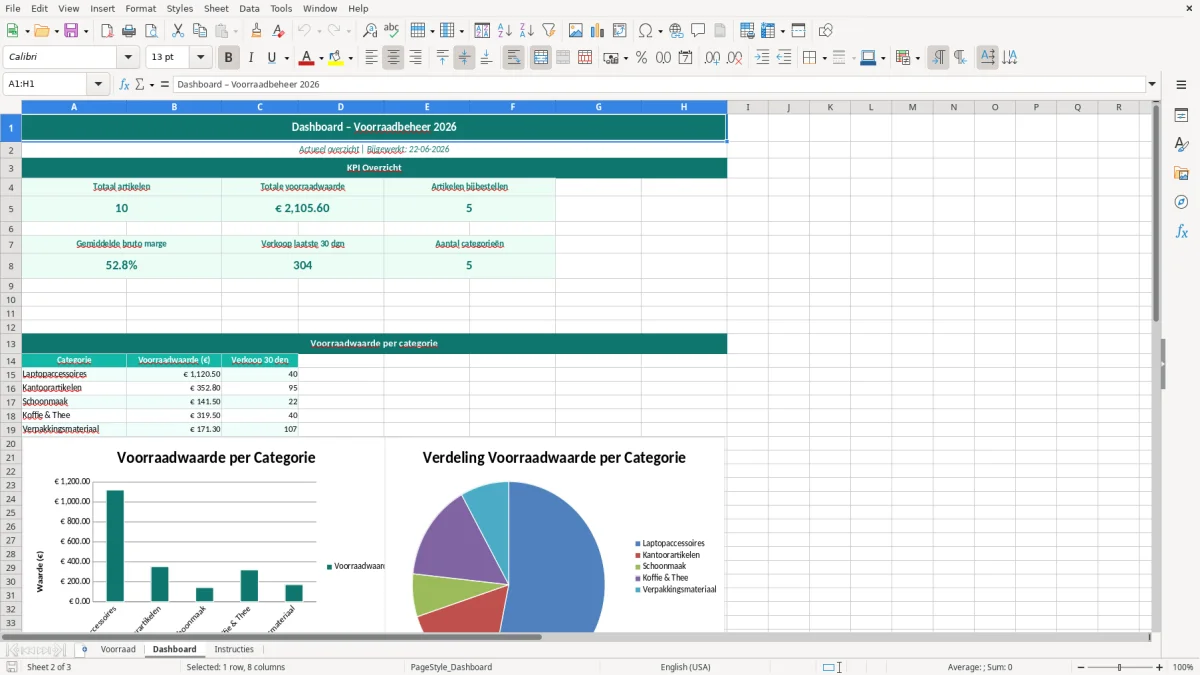The image size is (1200, 675).
Task: Click the Sort icon
Action: [482, 30]
